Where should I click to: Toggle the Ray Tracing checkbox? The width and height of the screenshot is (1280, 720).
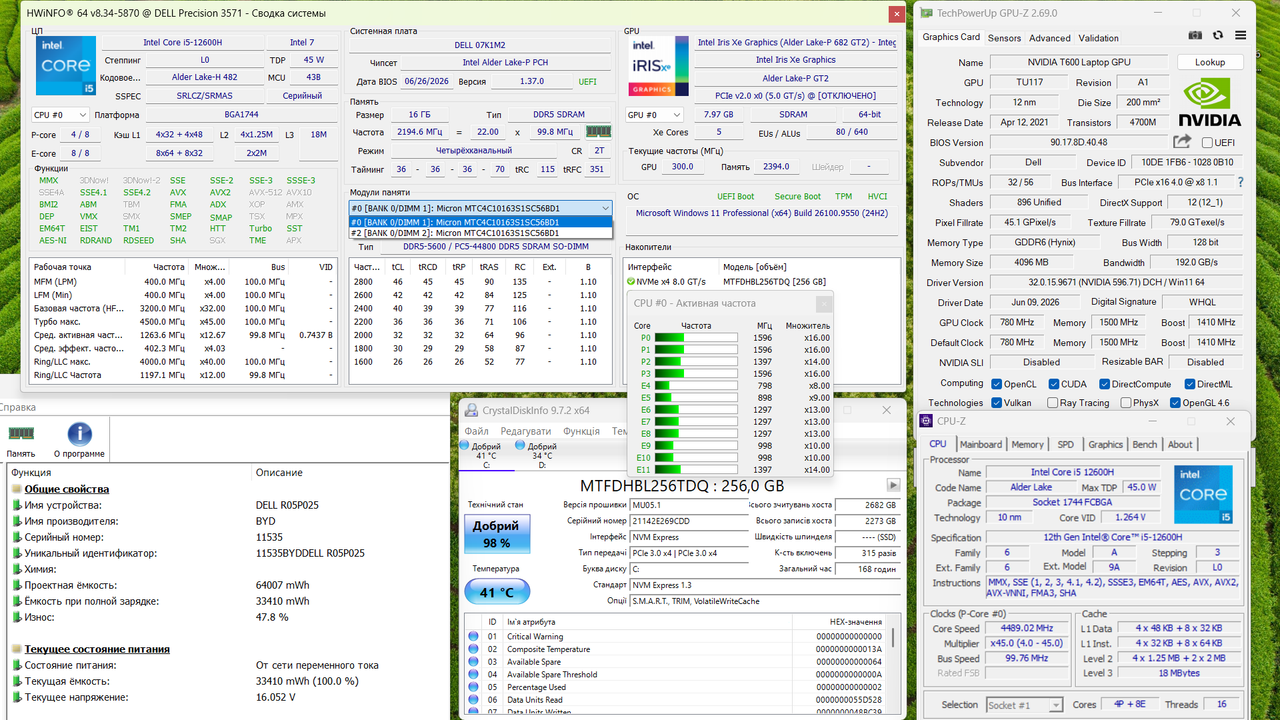click(x=1054, y=403)
